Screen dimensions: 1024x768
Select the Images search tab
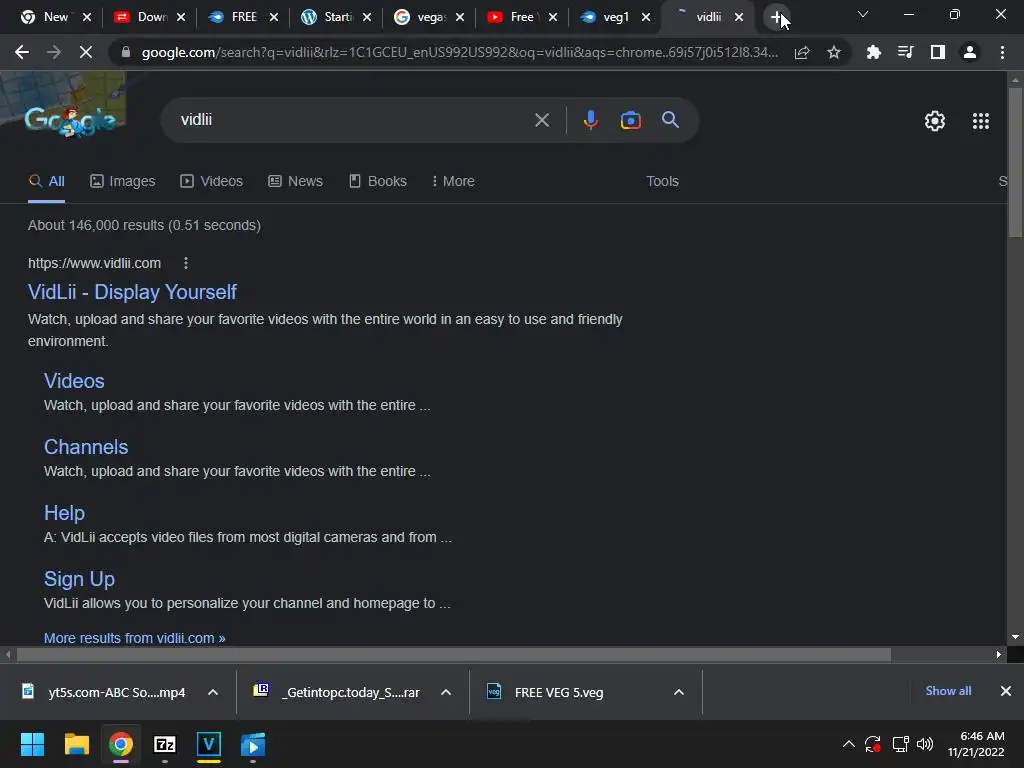(123, 182)
